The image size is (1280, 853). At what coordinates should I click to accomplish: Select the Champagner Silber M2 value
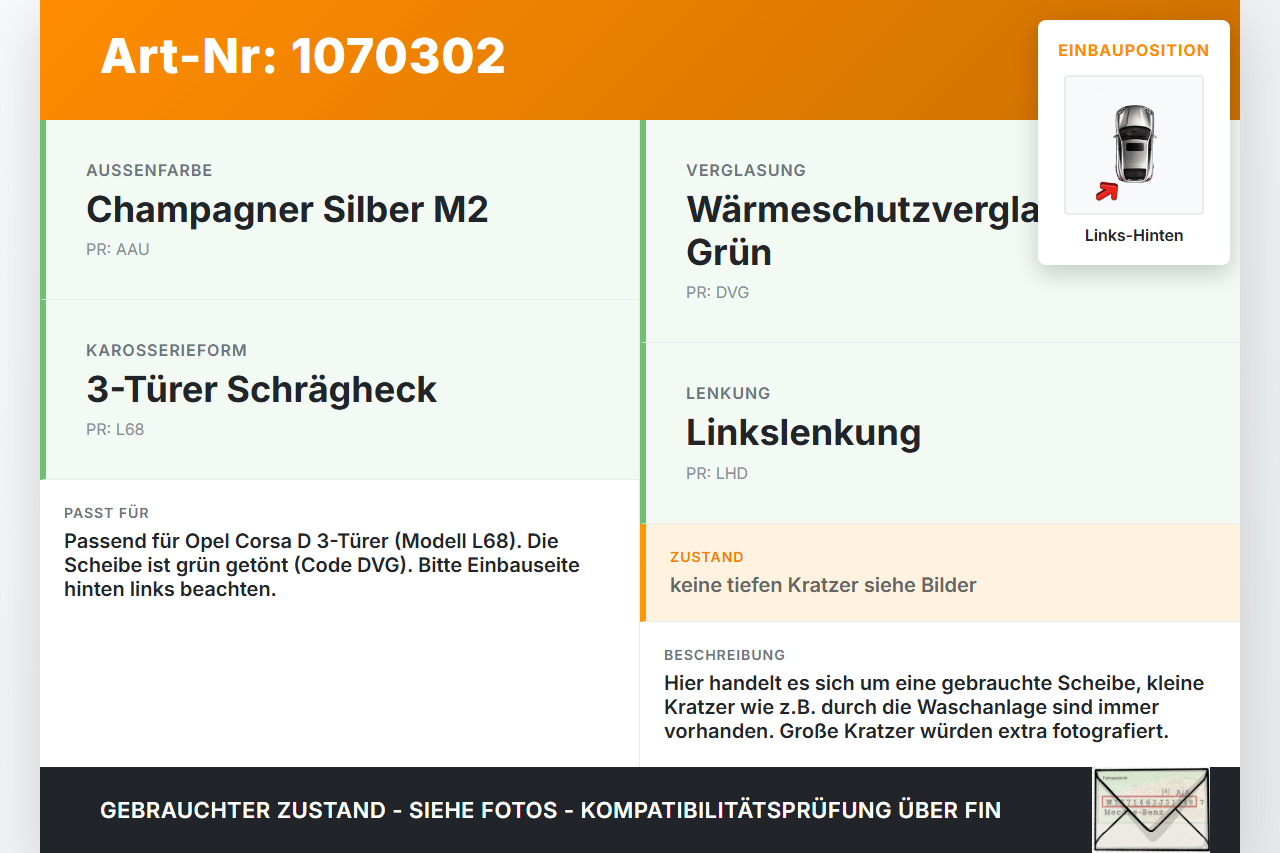[x=287, y=210]
